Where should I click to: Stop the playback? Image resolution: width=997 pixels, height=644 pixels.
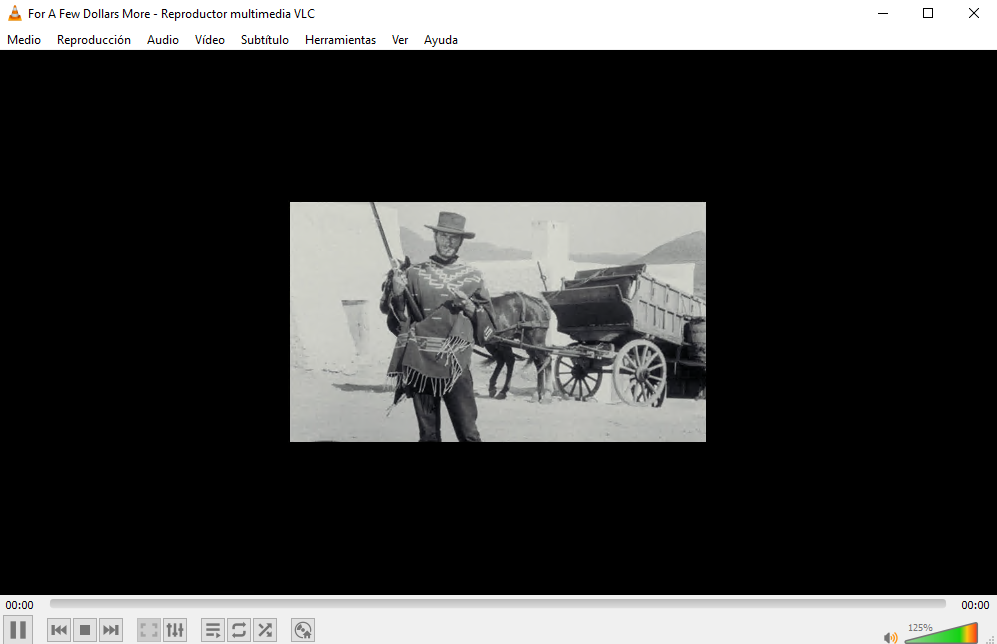click(85, 630)
